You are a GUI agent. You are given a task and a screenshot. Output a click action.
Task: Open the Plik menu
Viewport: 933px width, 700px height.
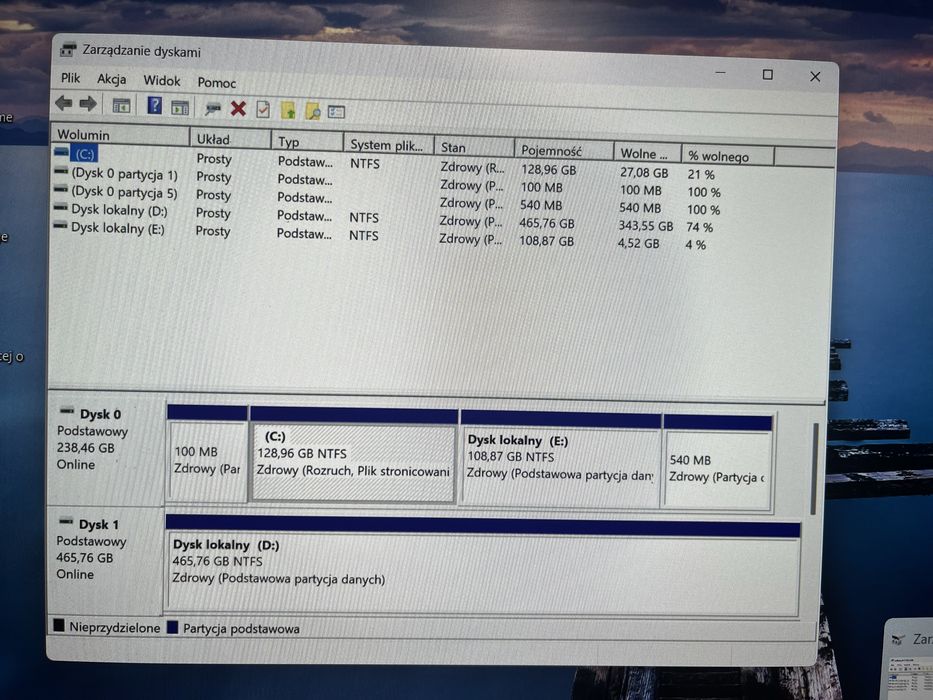coord(70,78)
